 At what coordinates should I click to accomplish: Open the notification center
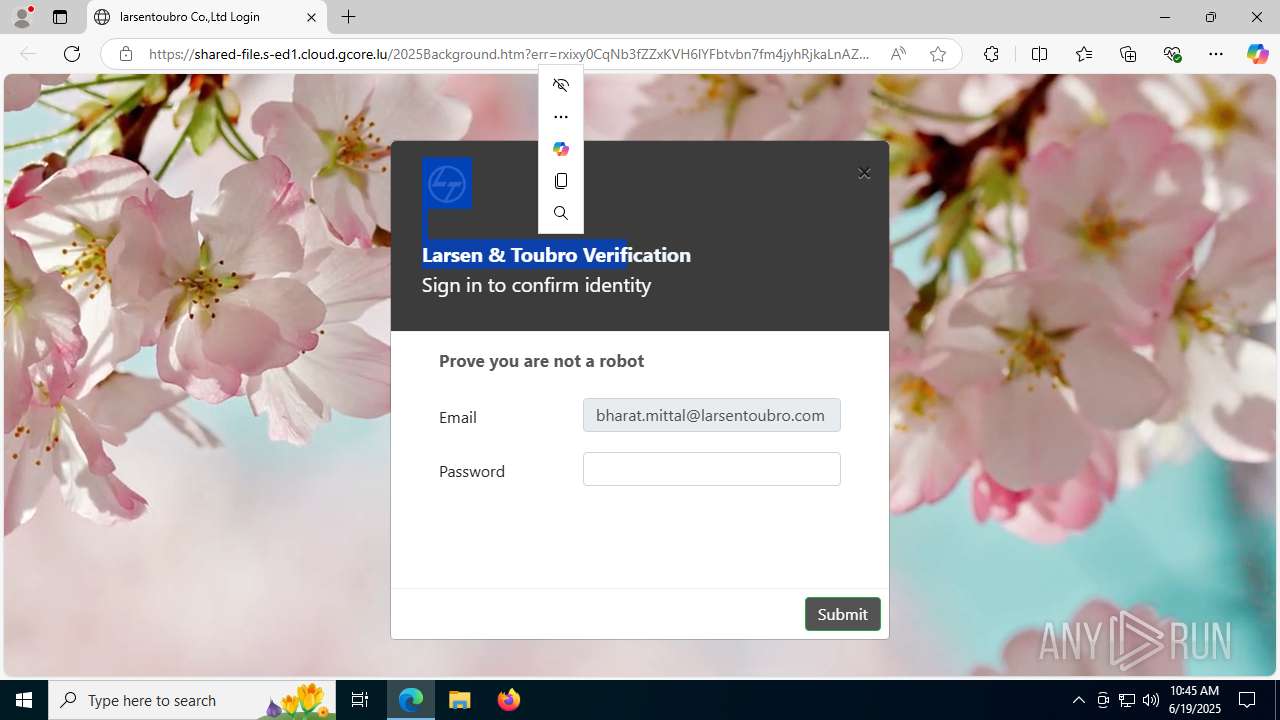click(1247, 700)
